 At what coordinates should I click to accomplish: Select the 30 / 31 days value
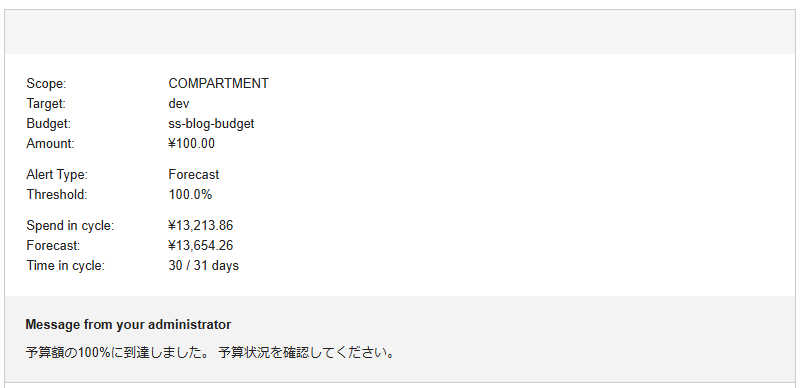[203, 265]
